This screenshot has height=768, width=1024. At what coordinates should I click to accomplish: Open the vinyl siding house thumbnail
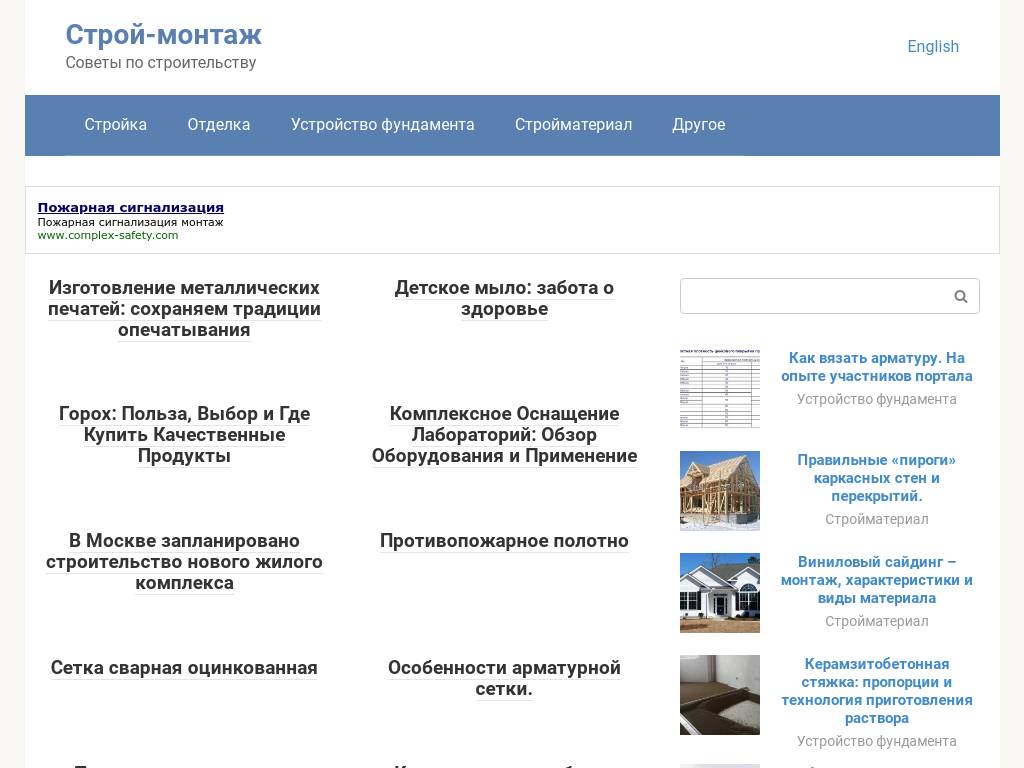click(719, 592)
